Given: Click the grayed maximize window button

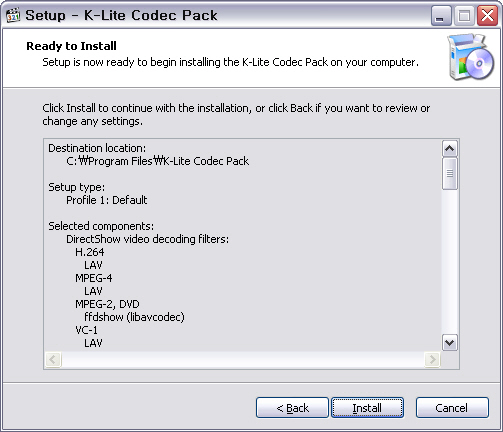Looking at the screenshot, I should pyautogui.click(x=464, y=16).
